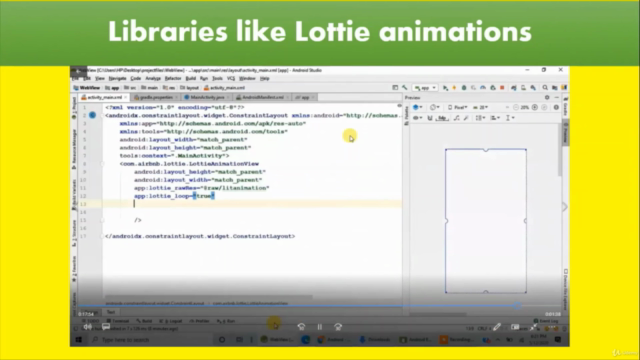
Task: Click the red Stop button in toolbar
Action: point(502,88)
